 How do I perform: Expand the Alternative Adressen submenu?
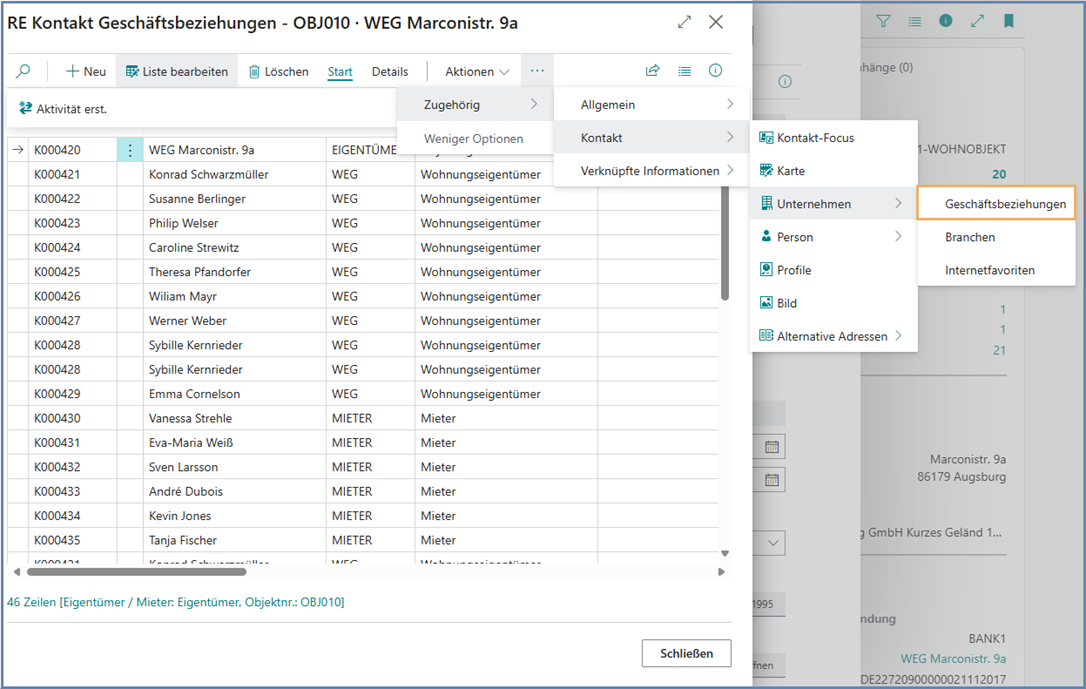[833, 336]
